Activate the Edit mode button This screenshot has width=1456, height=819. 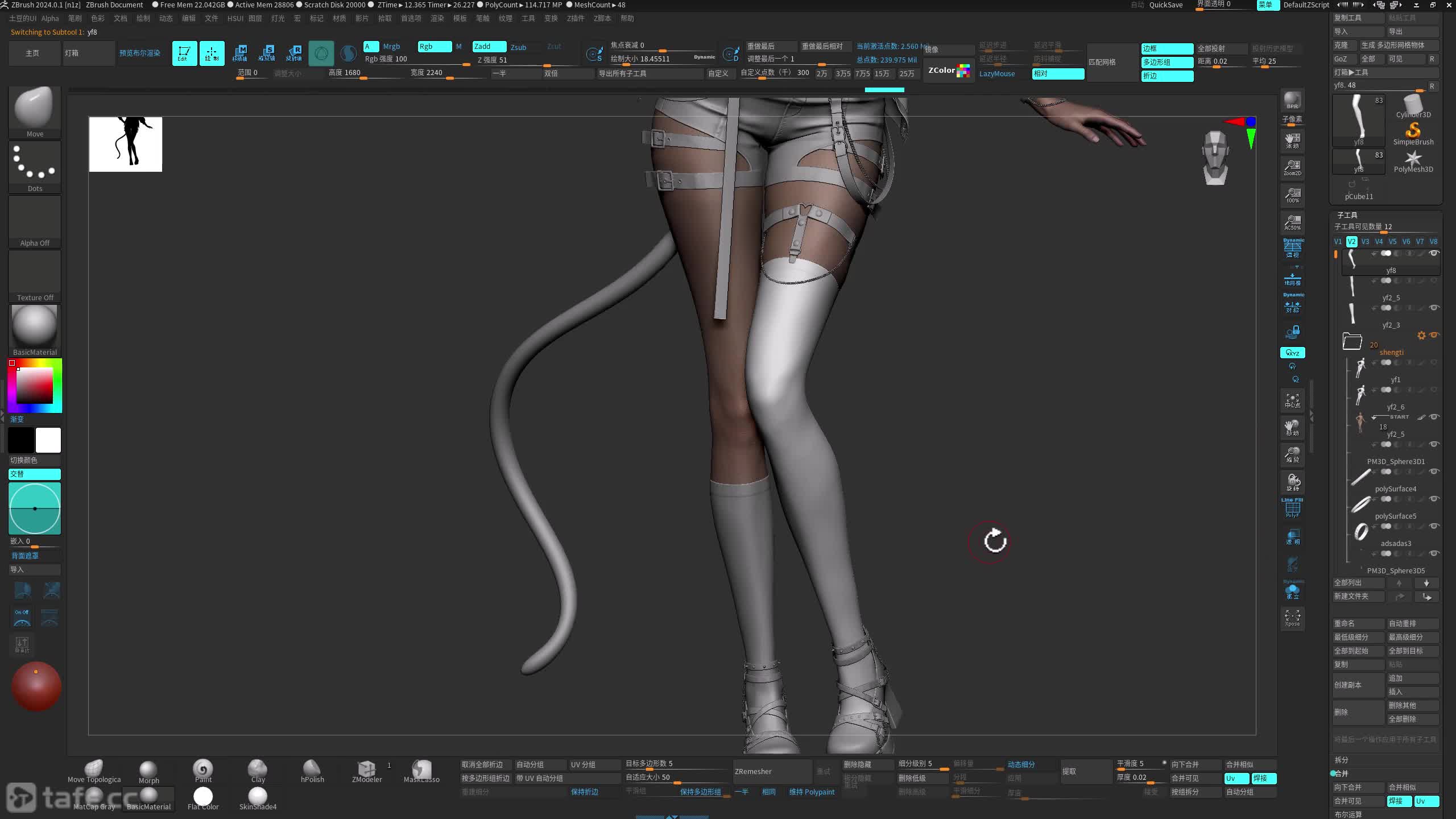pos(184,53)
